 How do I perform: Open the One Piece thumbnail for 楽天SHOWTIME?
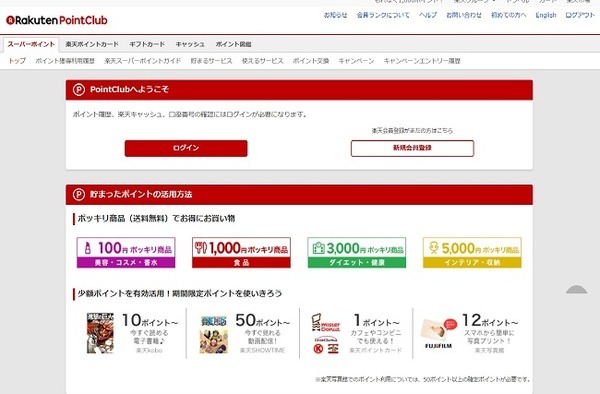tap(214, 334)
